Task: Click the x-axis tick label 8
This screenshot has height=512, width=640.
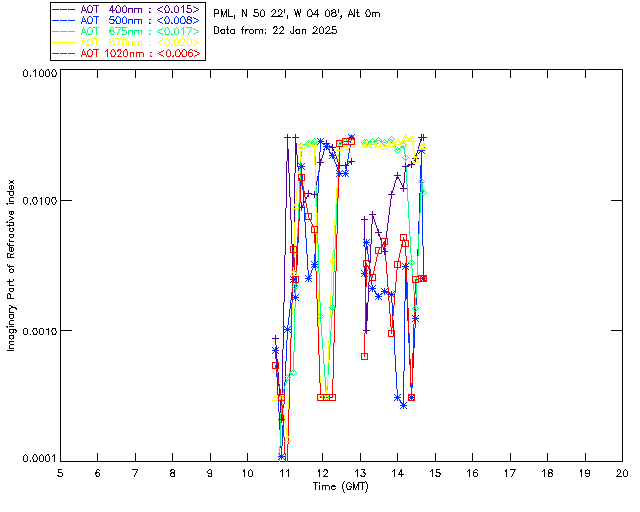Action: [x=172, y=473]
